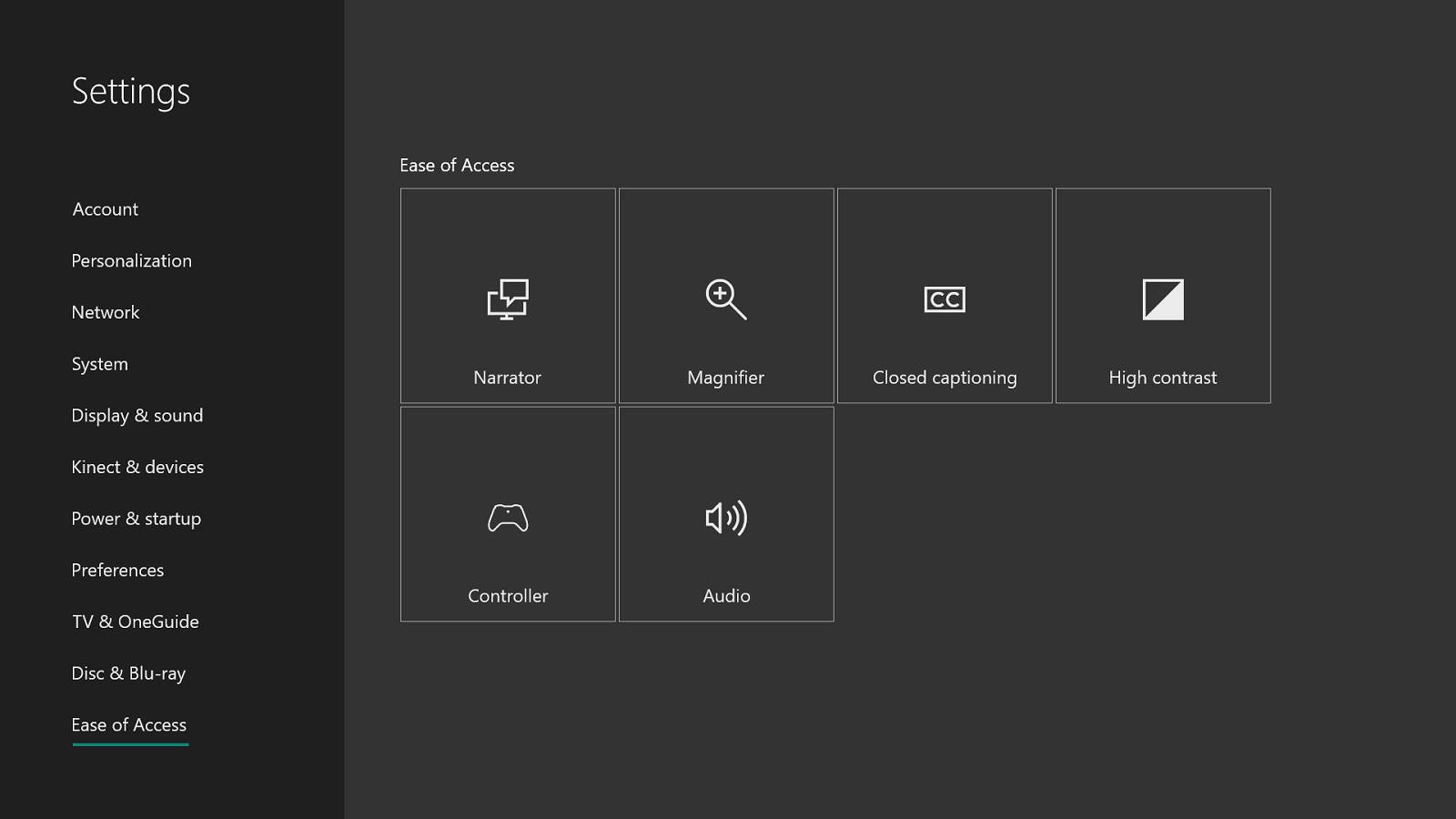The height and width of the screenshot is (819, 1456).
Task: Select the Narrator tile icon
Action: 508,300
